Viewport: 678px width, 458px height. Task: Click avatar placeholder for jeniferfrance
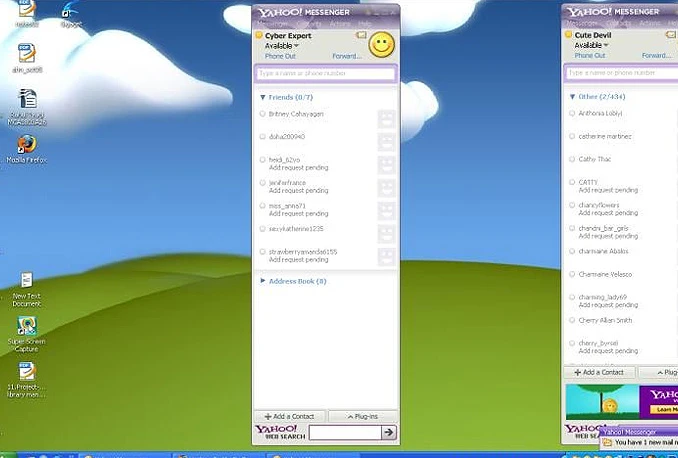coord(386,188)
